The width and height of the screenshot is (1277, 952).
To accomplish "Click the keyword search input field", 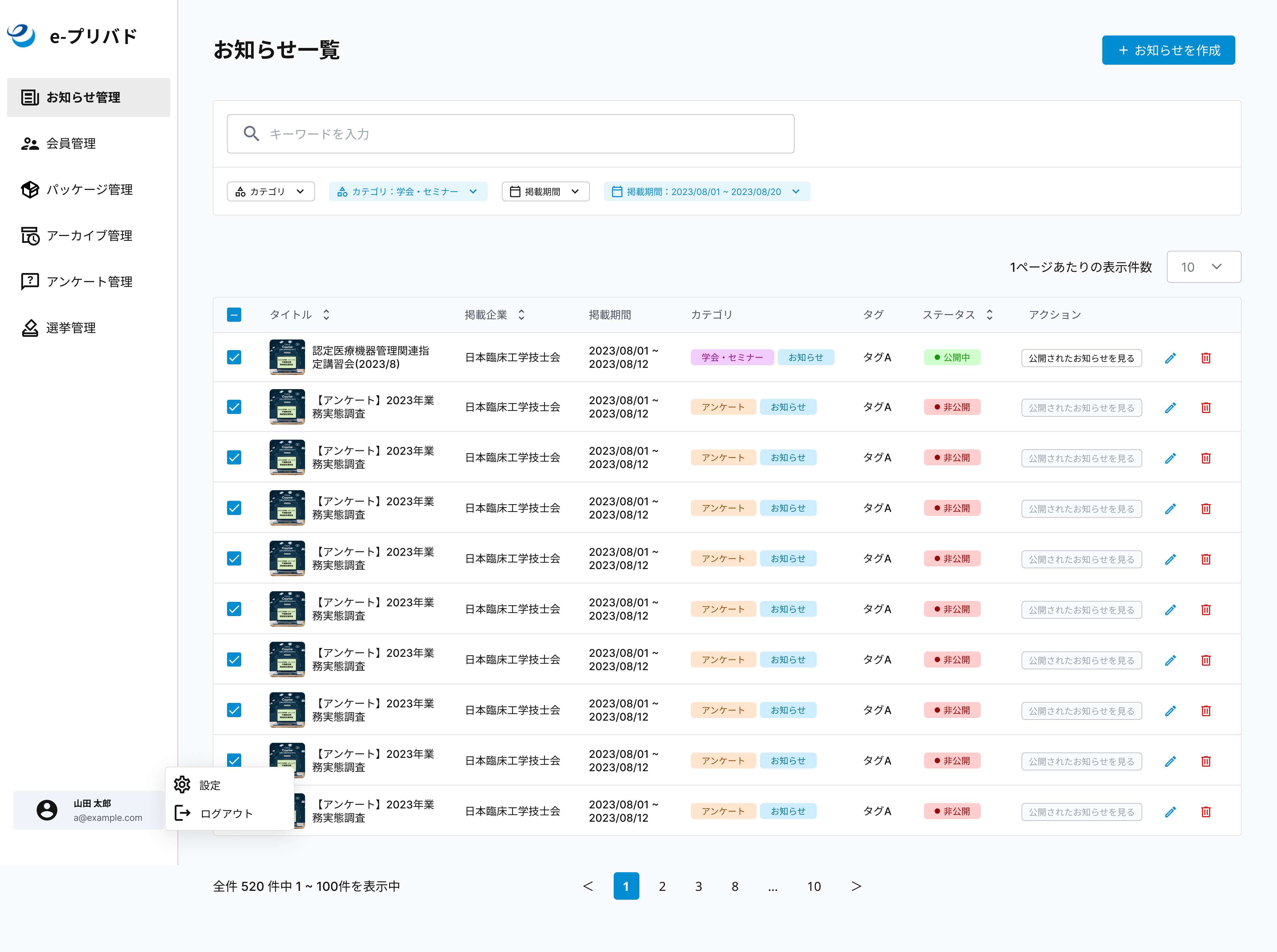I will coord(510,134).
